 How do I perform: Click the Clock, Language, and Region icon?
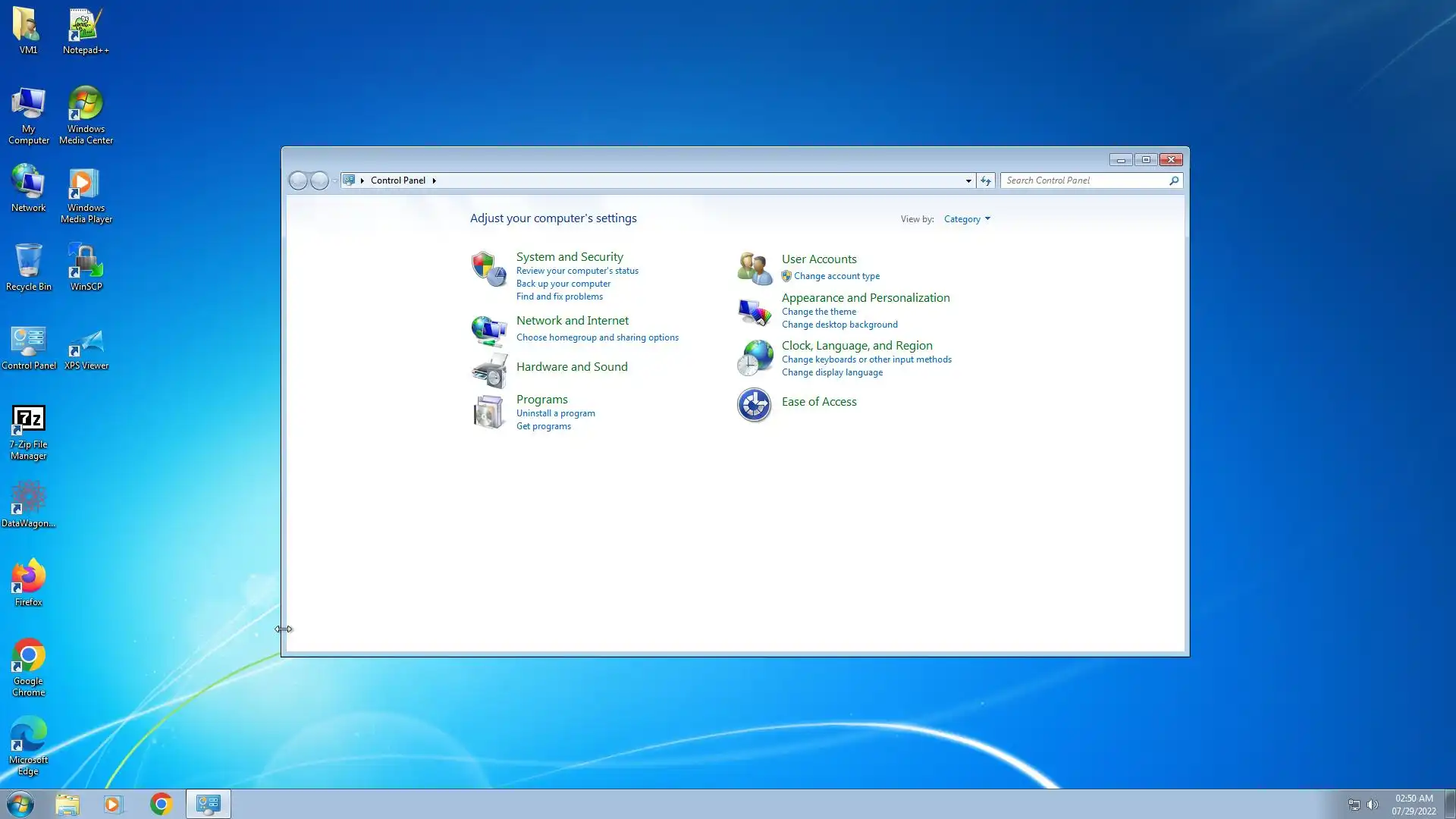(x=755, y=358)
